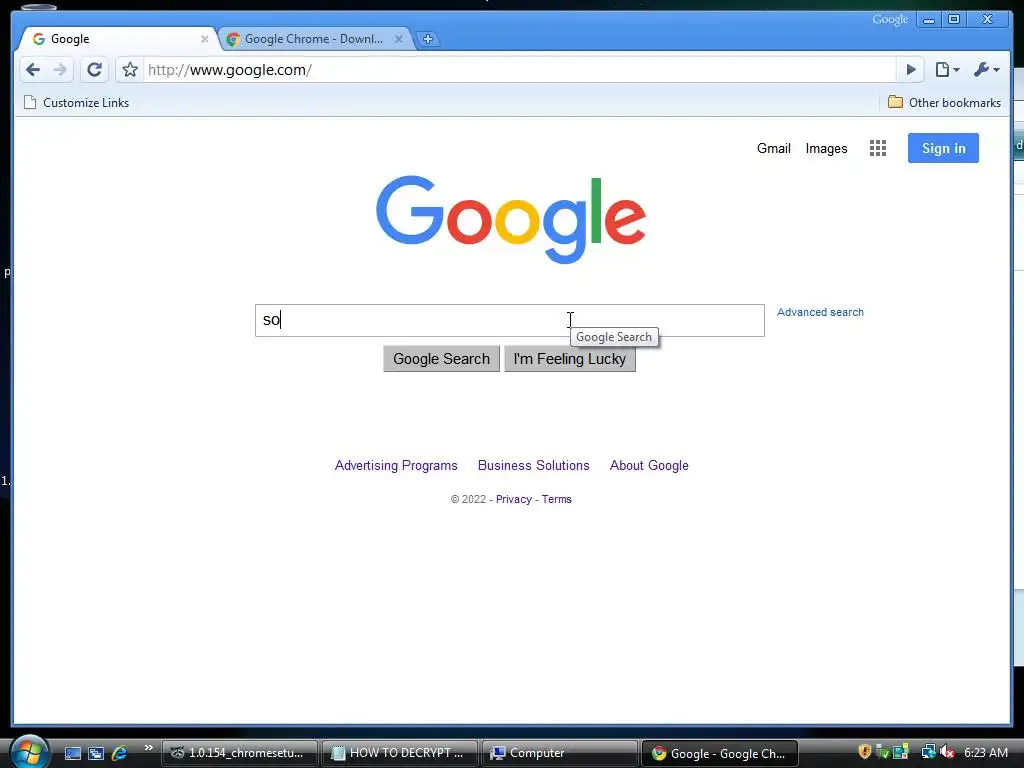Switch to Computer taskbar window
The width and height of the screenshot is (1024, 768).
pos(560,753)
